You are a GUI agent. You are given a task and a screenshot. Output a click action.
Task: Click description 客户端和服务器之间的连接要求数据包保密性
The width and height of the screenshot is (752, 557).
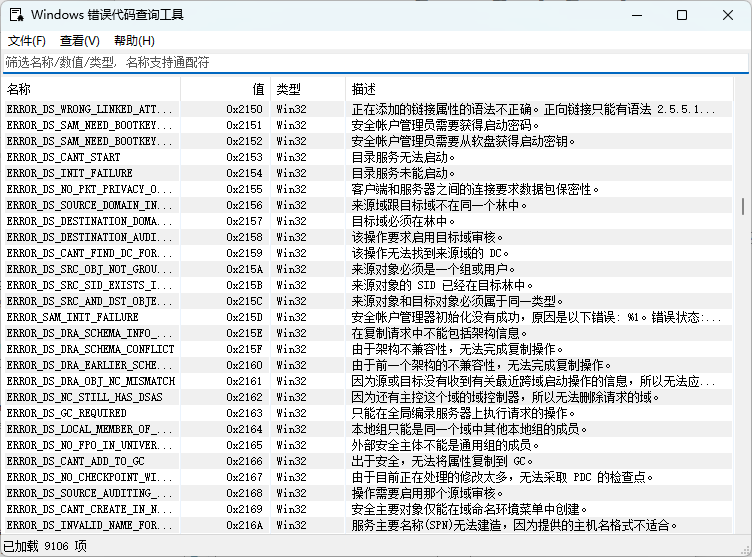coord(475,190)
